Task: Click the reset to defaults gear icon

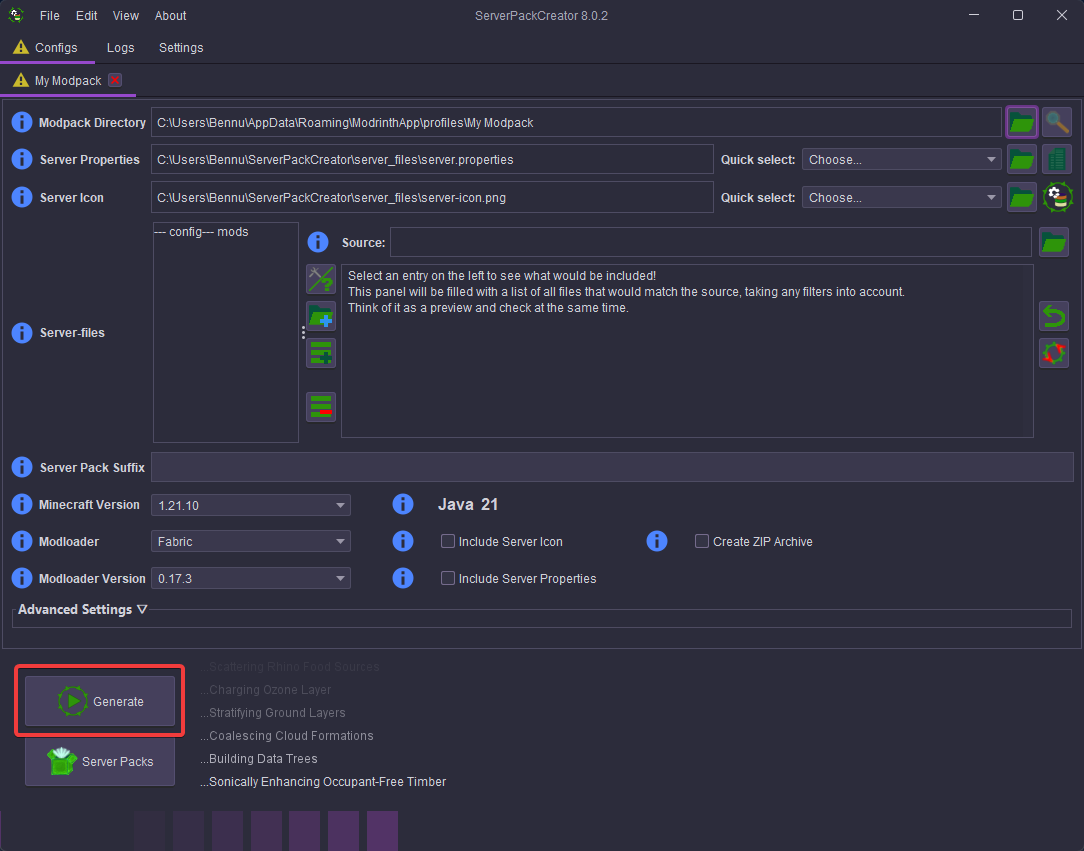Action: tap(1054, 353)
